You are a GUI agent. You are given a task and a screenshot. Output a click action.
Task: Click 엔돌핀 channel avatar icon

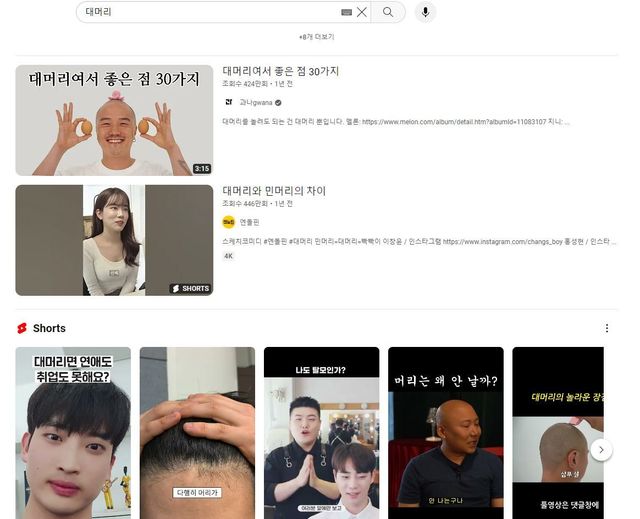click(228, 222)
